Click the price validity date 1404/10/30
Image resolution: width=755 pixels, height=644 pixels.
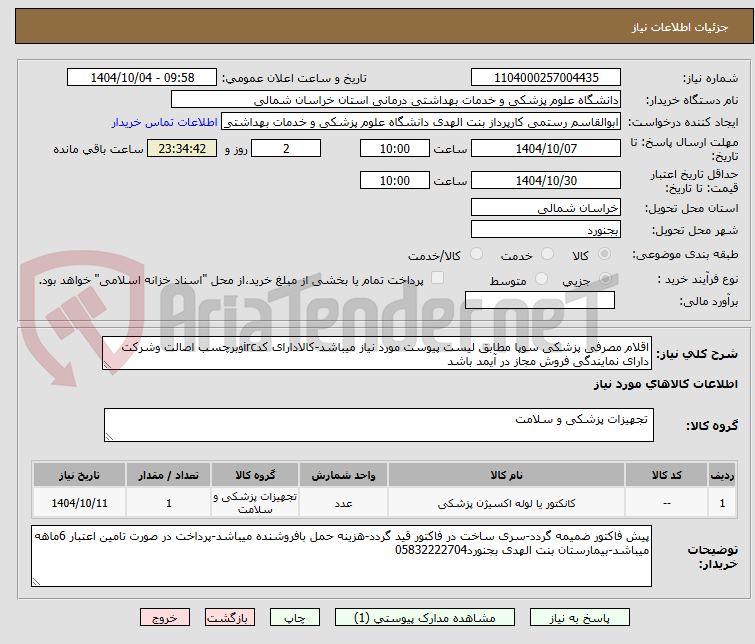click(546, 181)
